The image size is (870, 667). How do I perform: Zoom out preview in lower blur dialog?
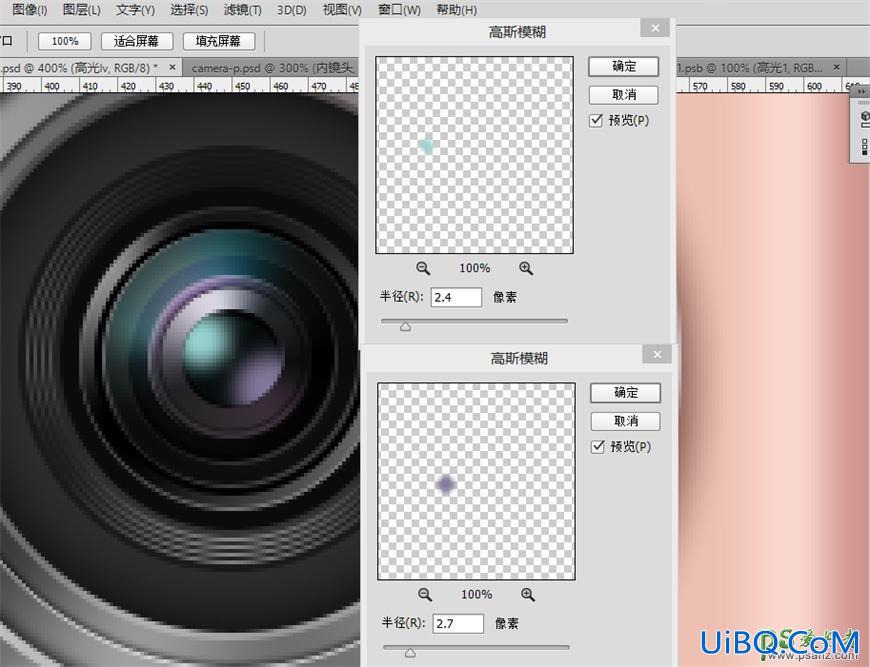(425, 595)
